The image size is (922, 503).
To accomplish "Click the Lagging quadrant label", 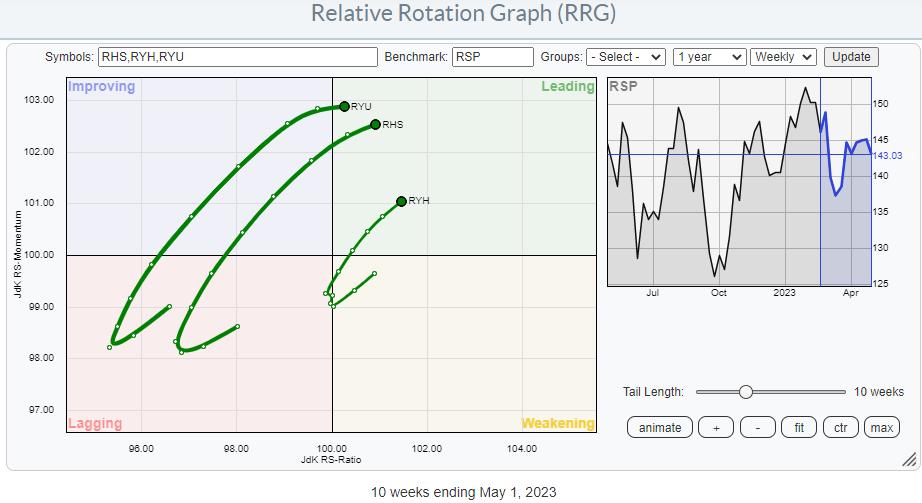I will coord(94,423).
